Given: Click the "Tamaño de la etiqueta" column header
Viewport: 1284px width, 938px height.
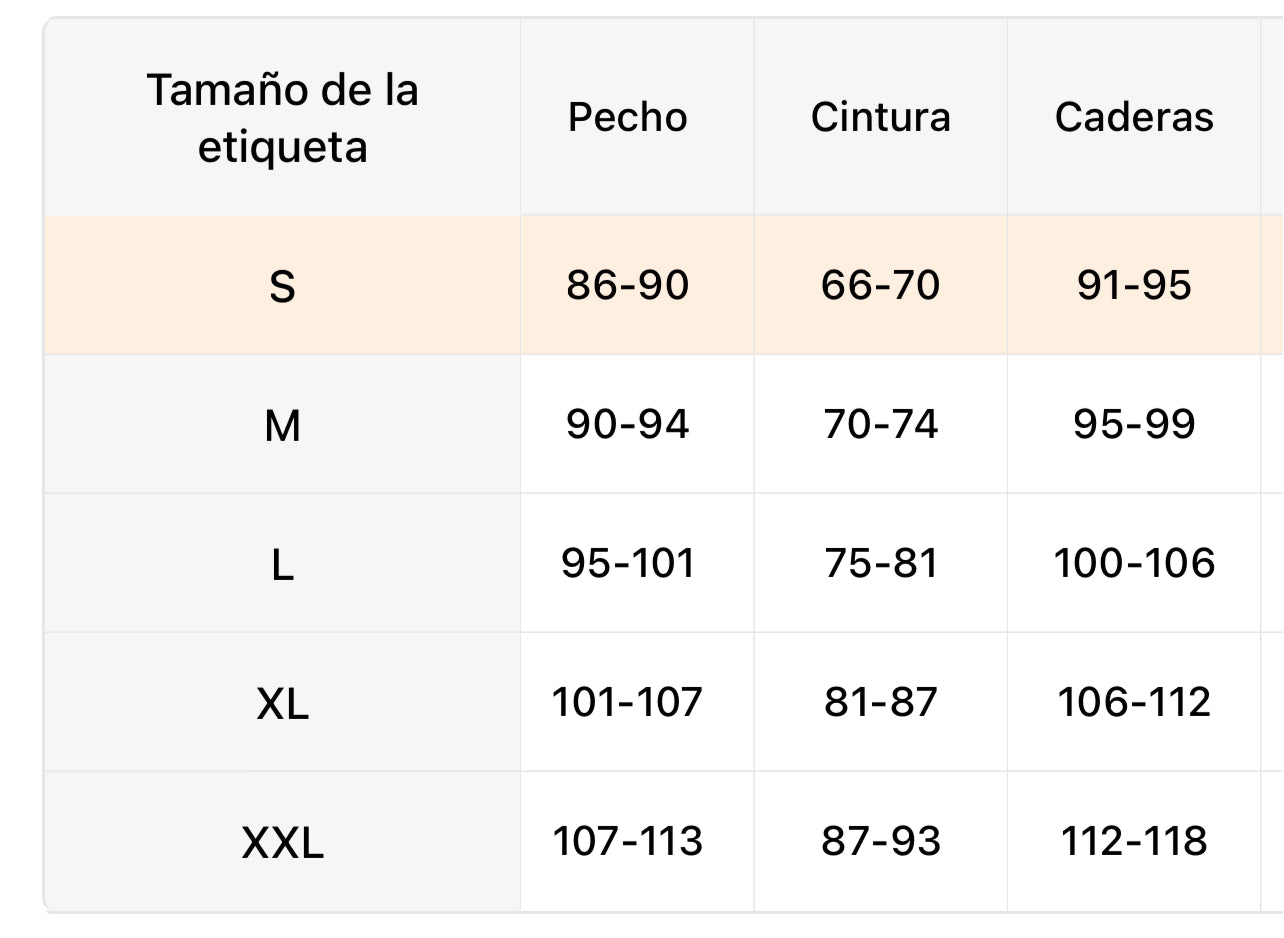Looking at the screenshot, I should pyautogui.click(x=282, y=118).
